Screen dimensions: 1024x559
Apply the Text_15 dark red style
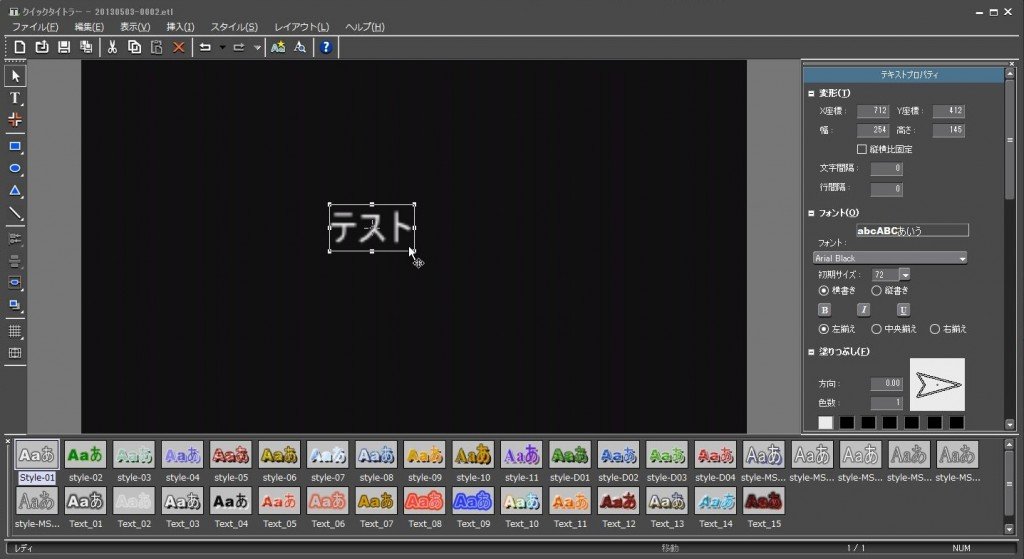pyautogui.click(x=763, y=501)
